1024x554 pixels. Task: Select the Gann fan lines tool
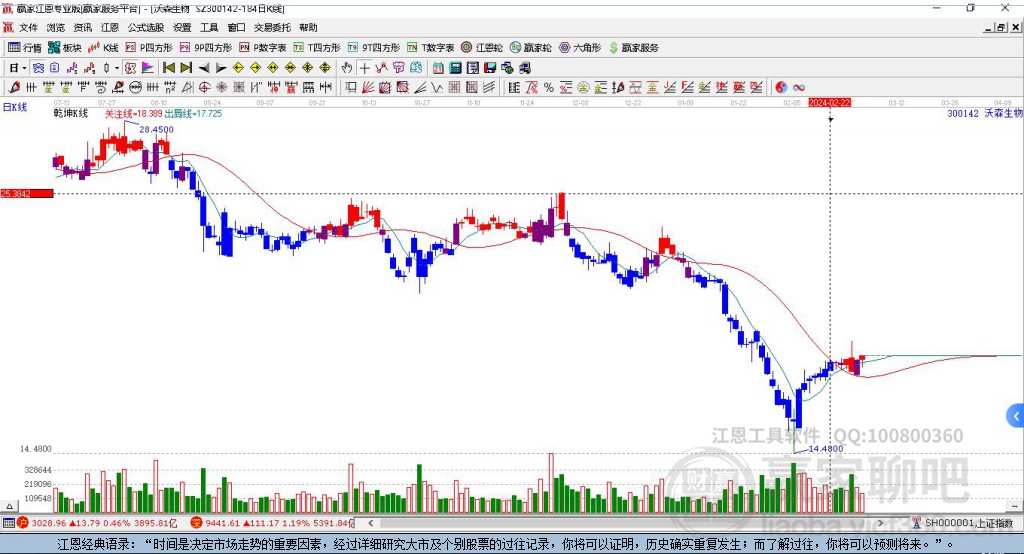[x=368, y=87]
